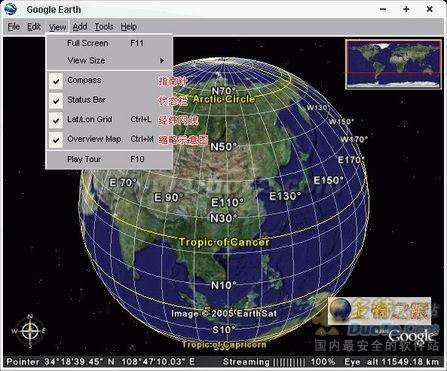Select Play Tour menu entry
The width and height of the screenshot is (447, 371).
pos(109,159)
